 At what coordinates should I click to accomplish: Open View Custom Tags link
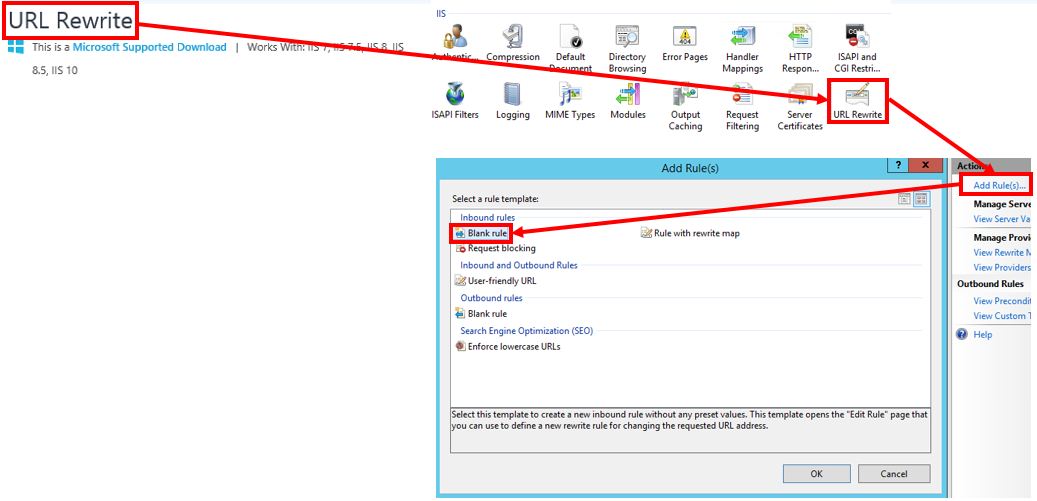[1002, 316]
